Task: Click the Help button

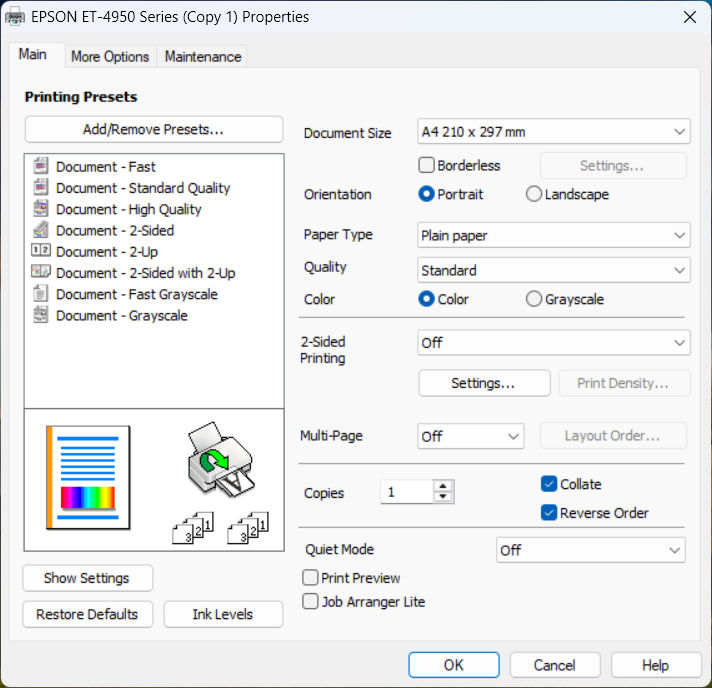Action: click(x=655, y=665)
